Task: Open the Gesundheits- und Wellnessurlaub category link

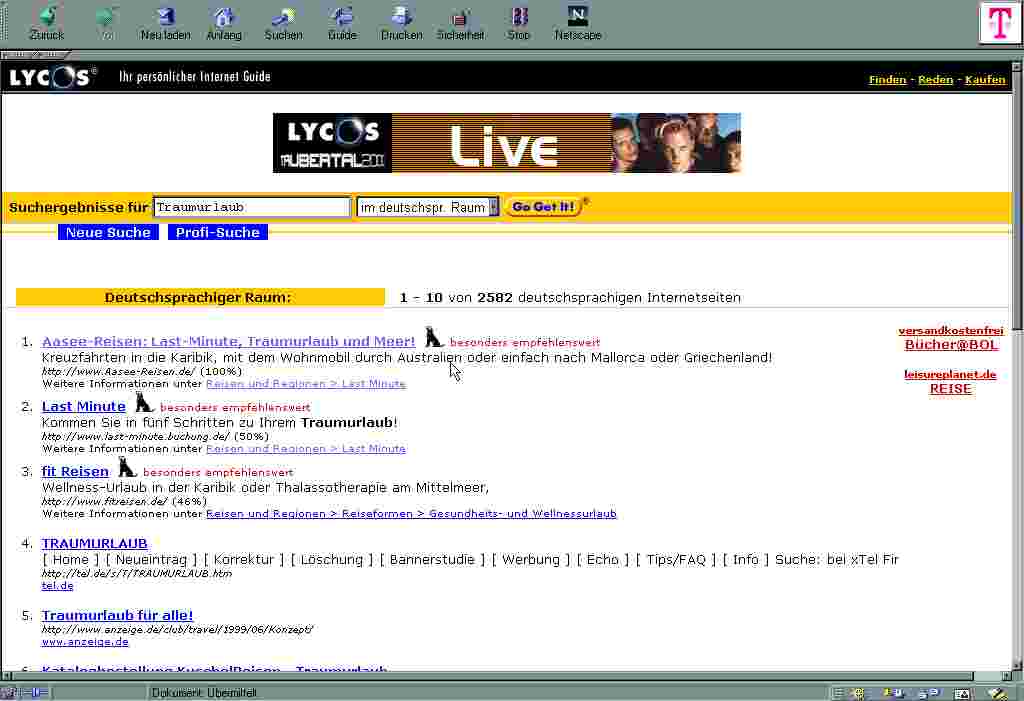Action: coord(522,514)
